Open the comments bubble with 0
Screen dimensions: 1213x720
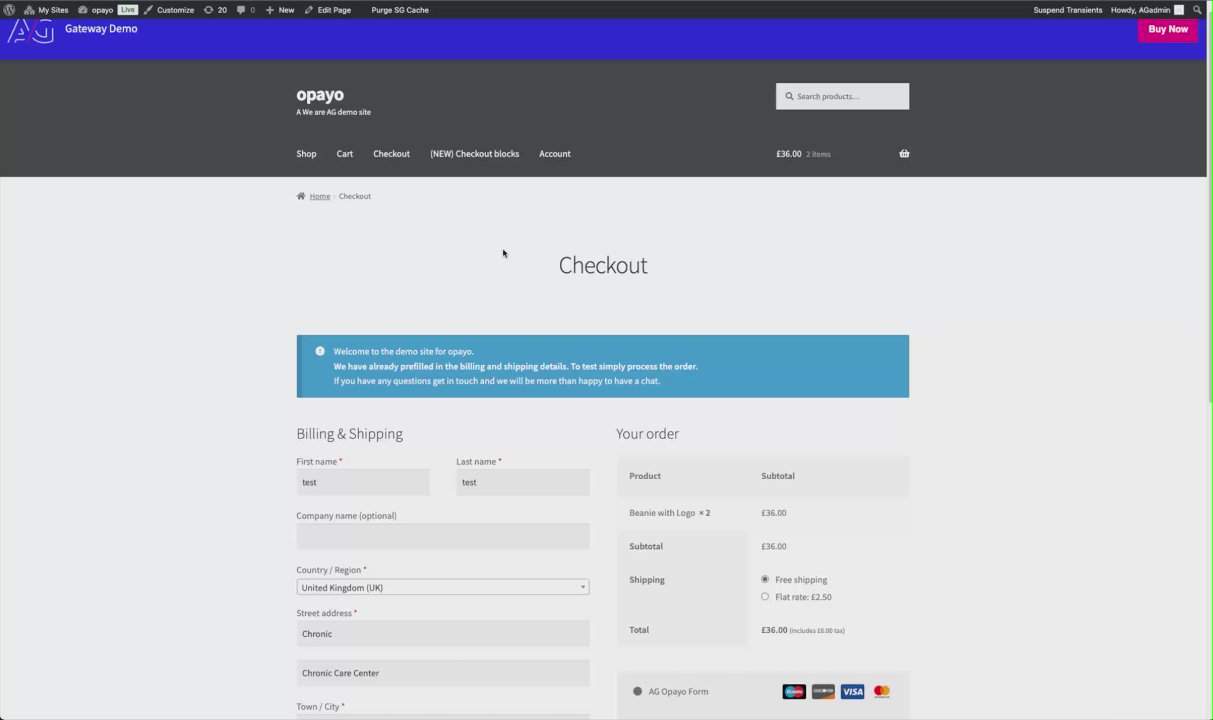coord(246,9)
